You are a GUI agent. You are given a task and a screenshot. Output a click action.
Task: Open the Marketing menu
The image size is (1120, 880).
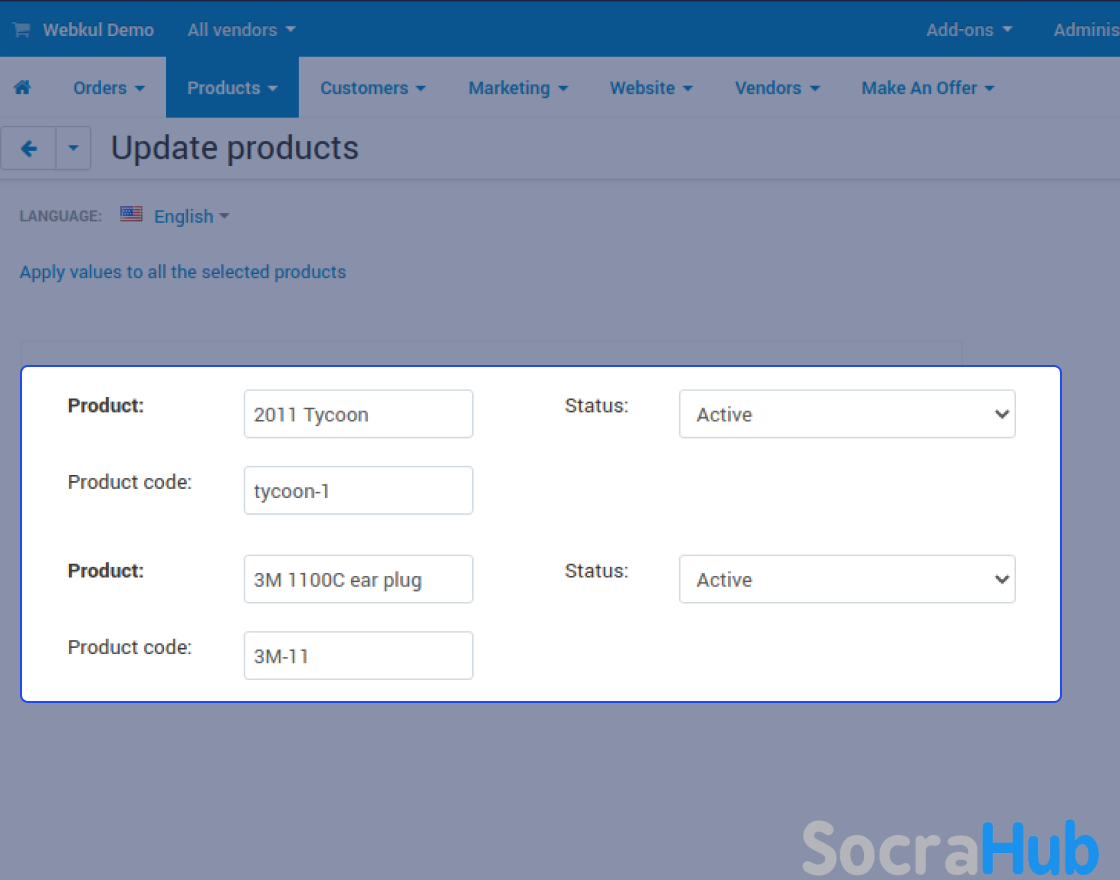point(517,88)
